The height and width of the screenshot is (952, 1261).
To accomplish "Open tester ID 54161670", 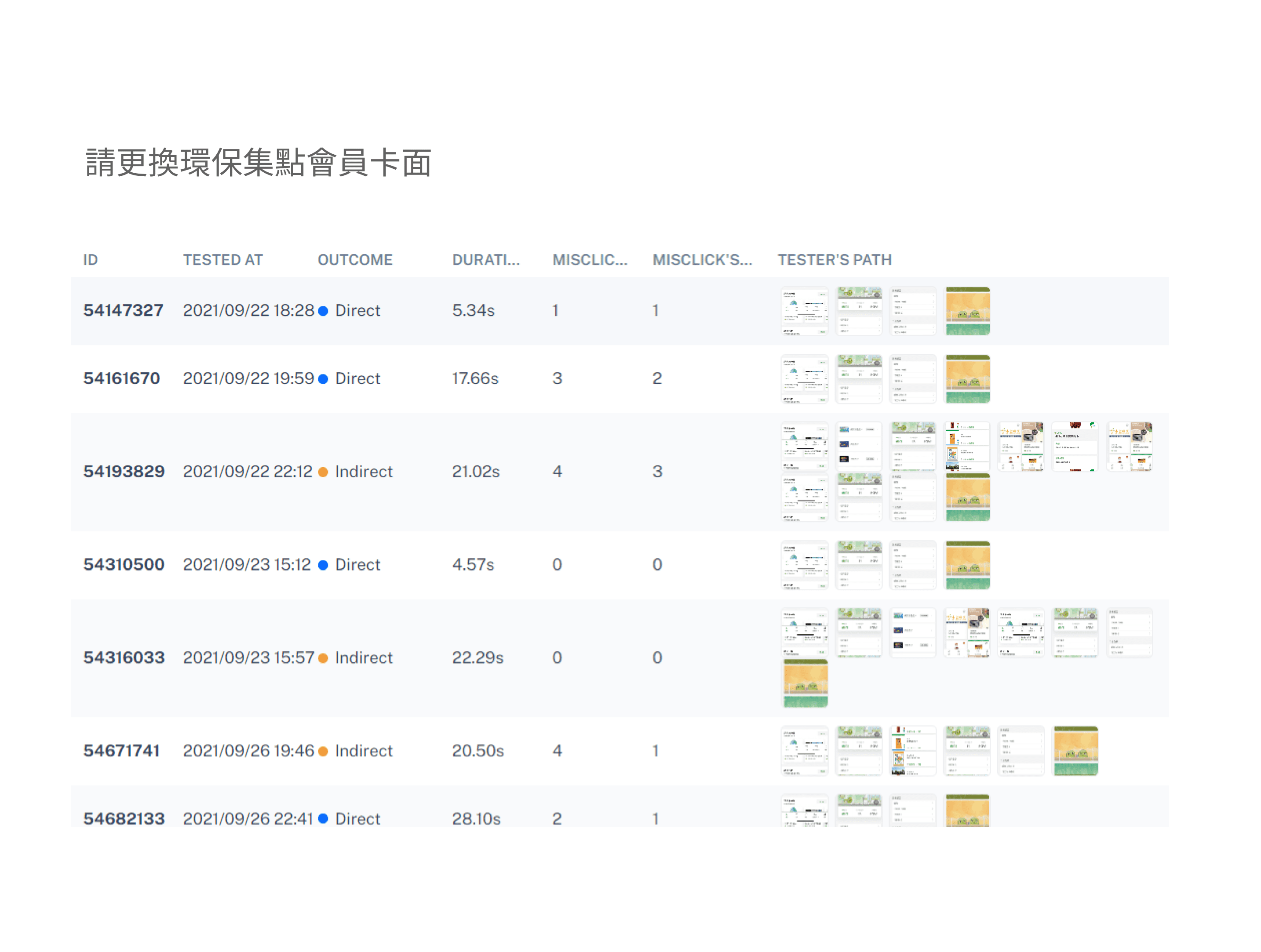I will tap(121, 378).
